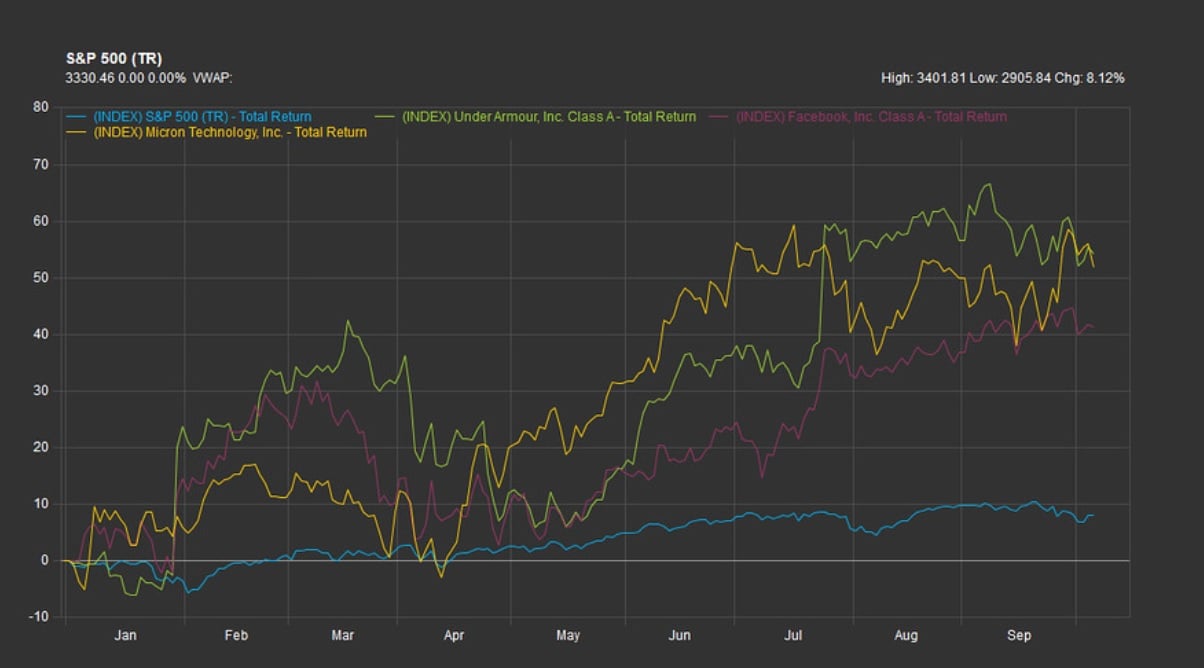Click the yellow Micron legend line marker

click(77, 132)
